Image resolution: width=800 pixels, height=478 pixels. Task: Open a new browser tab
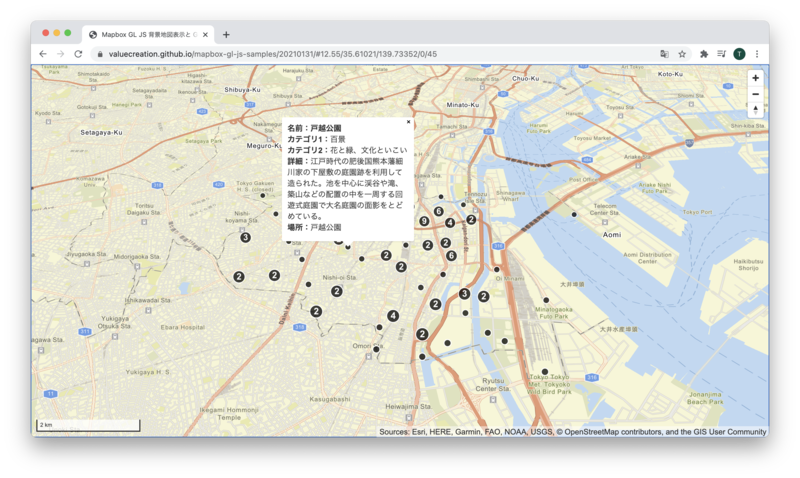[226, 35]
